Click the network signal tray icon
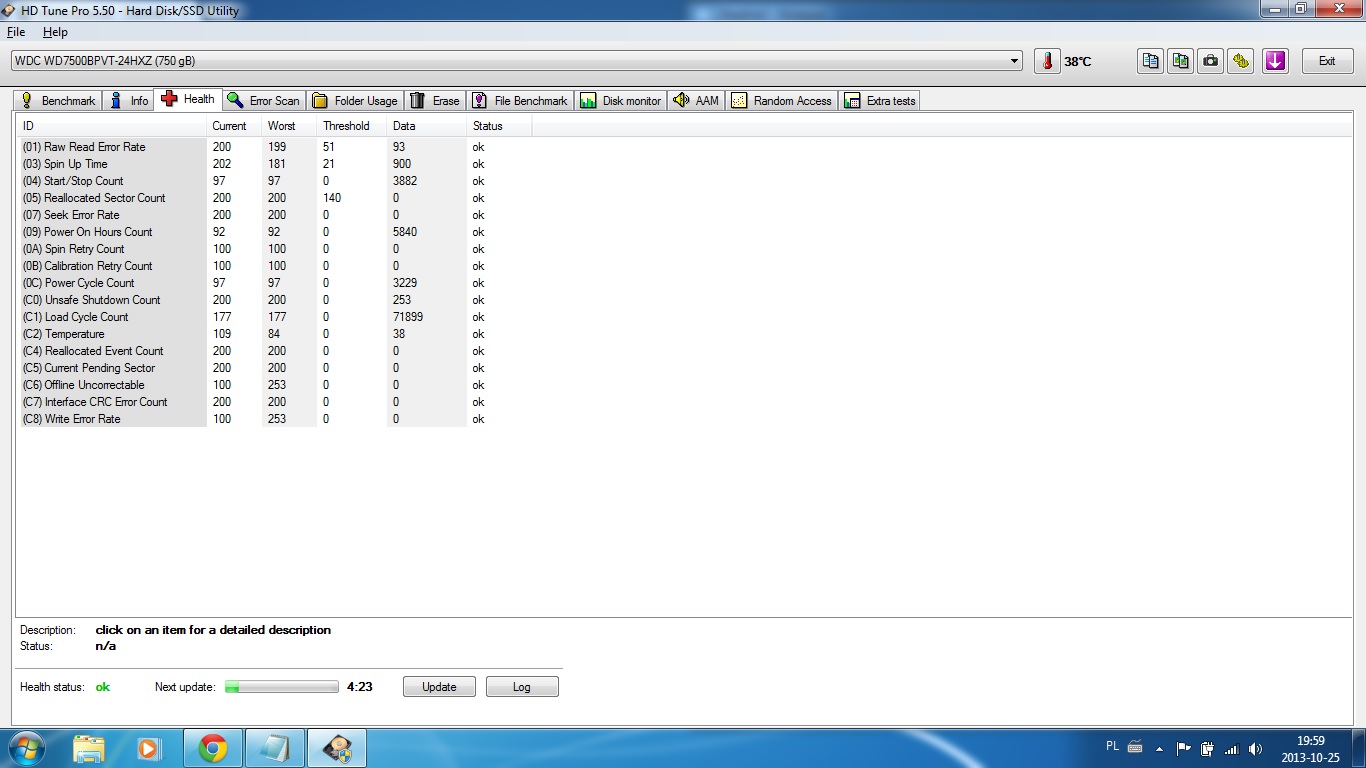 (x=1231, y=748)
